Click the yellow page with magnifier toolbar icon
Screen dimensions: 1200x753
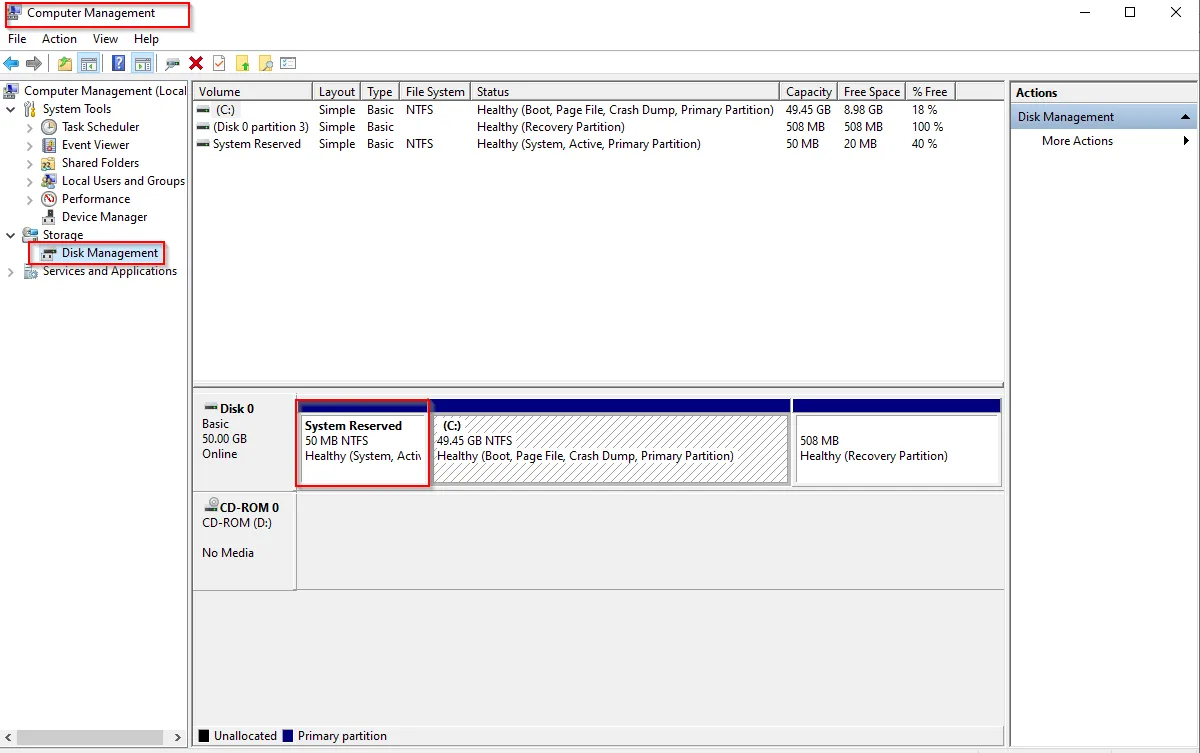click(265, 64)
